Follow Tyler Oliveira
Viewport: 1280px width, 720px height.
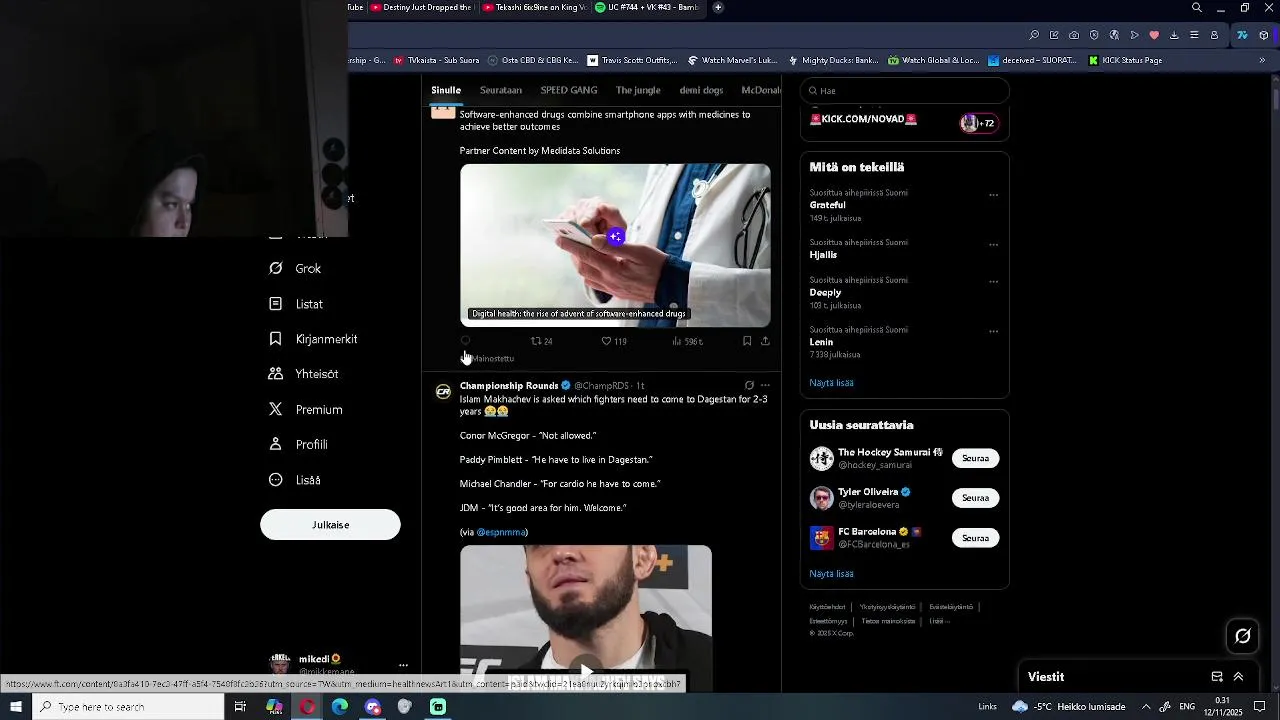point(975,498)
